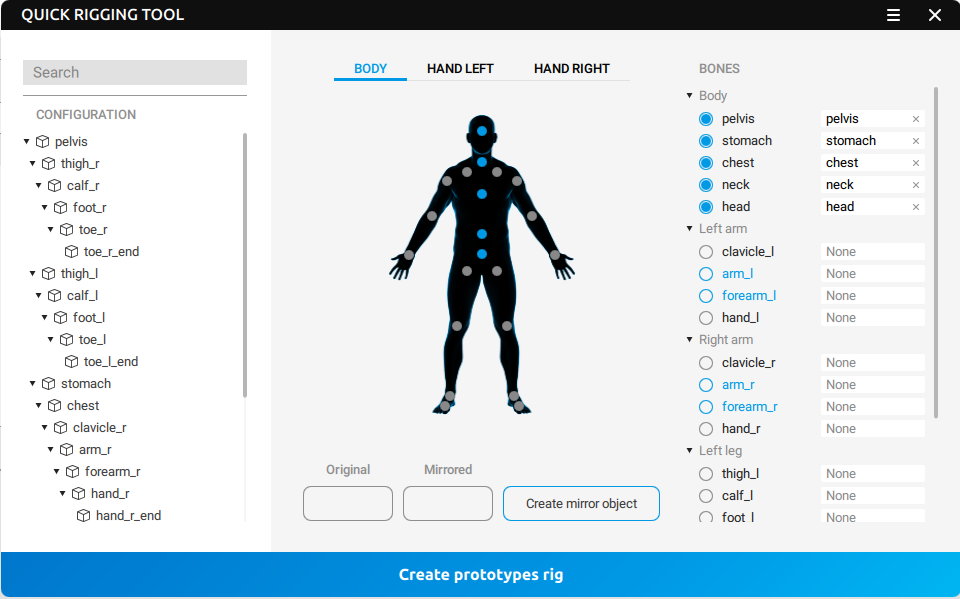Image resolution: width=960 pixels, height=599 pixels.
Task: Click the highlighted chest dot on the figure
Action: 482,194
